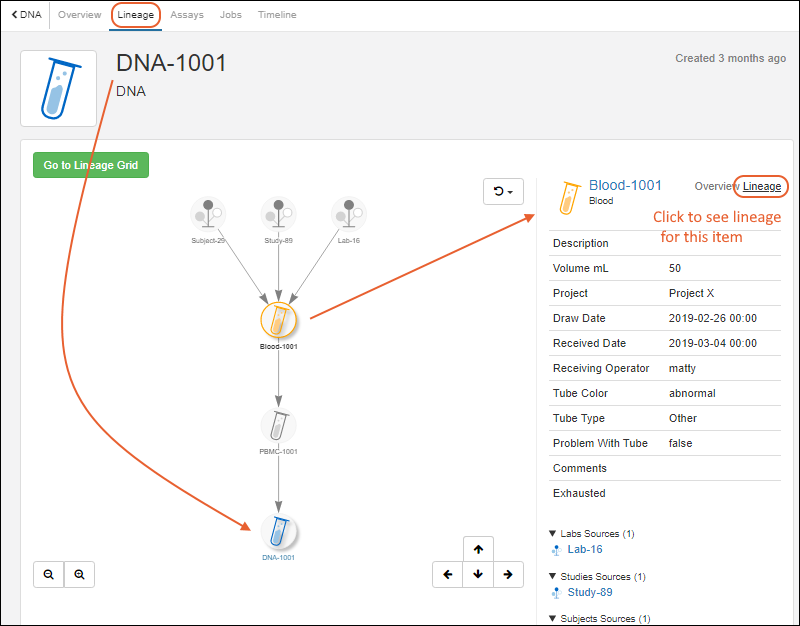This screenshot has height=626, width=800.
Task: Collapse the Studies Sources section
Action: 553,577
